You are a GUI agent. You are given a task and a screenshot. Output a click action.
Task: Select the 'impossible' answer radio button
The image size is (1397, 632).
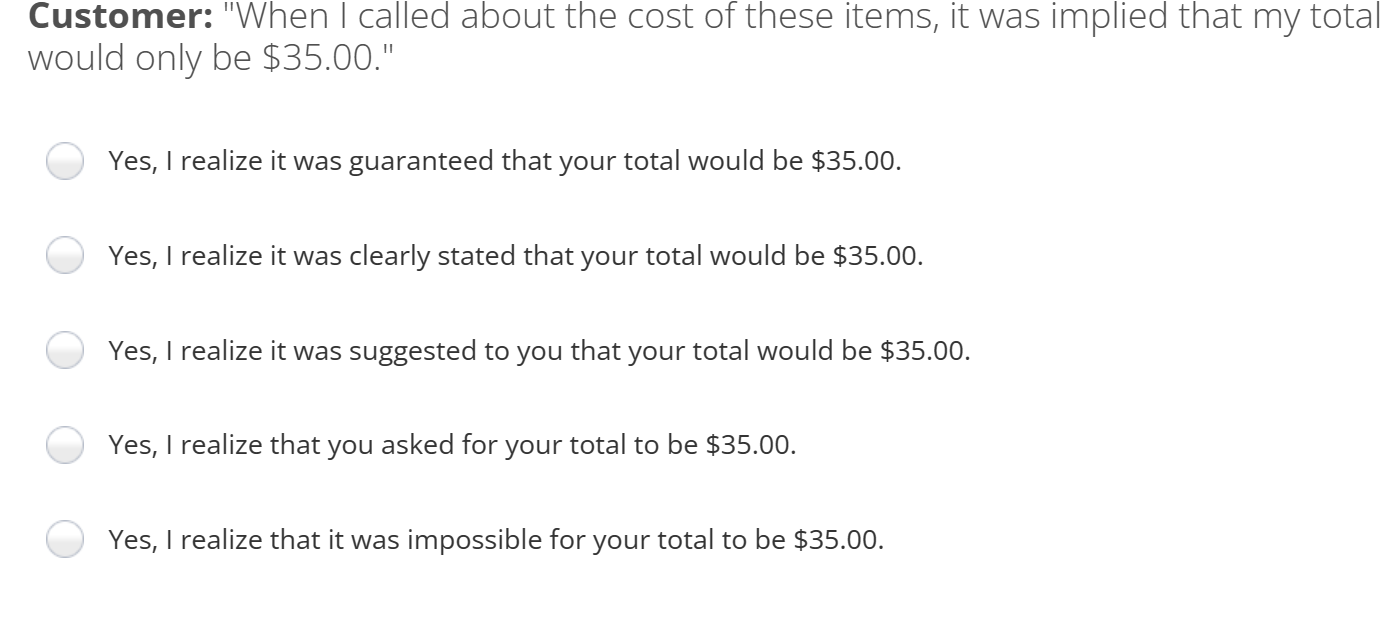(x=65, y=541)
